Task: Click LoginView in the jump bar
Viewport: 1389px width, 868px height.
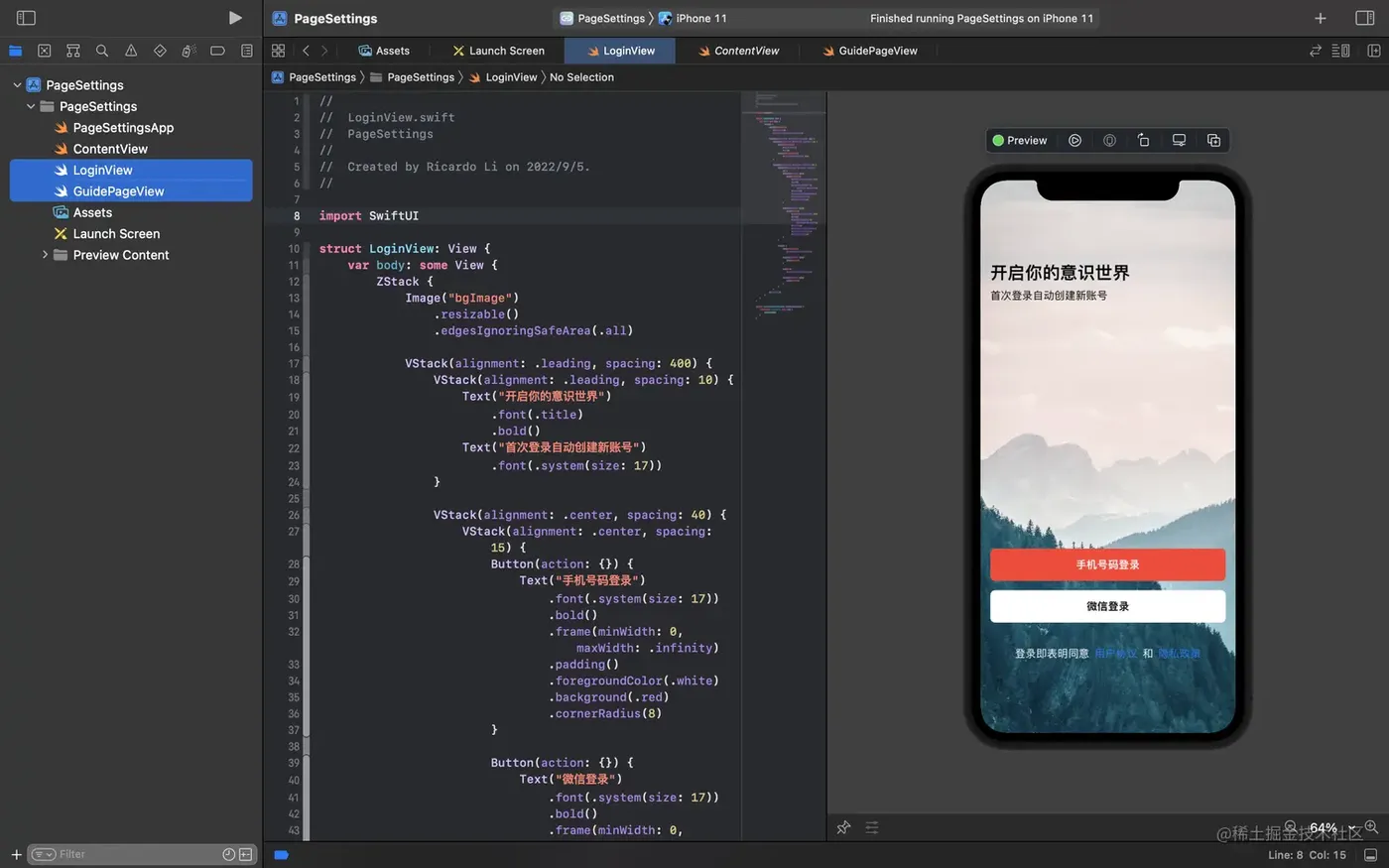Action: (502, 77)
